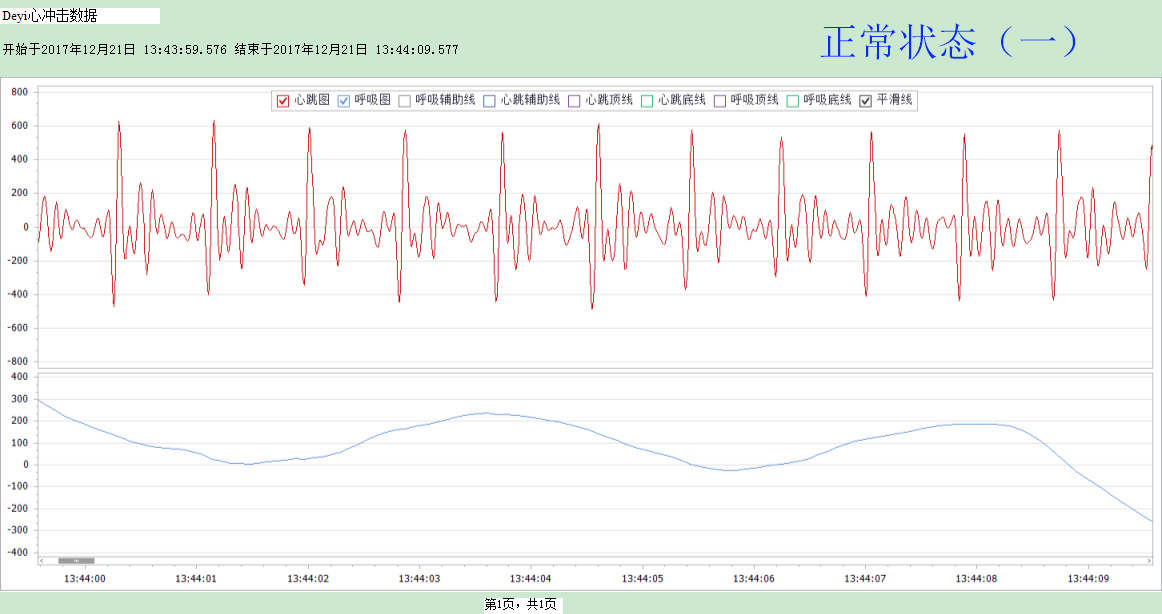1162x614 pixels.
Task: Select the Deyi心冲击数据 header text
Action: [x=50, y=16]
